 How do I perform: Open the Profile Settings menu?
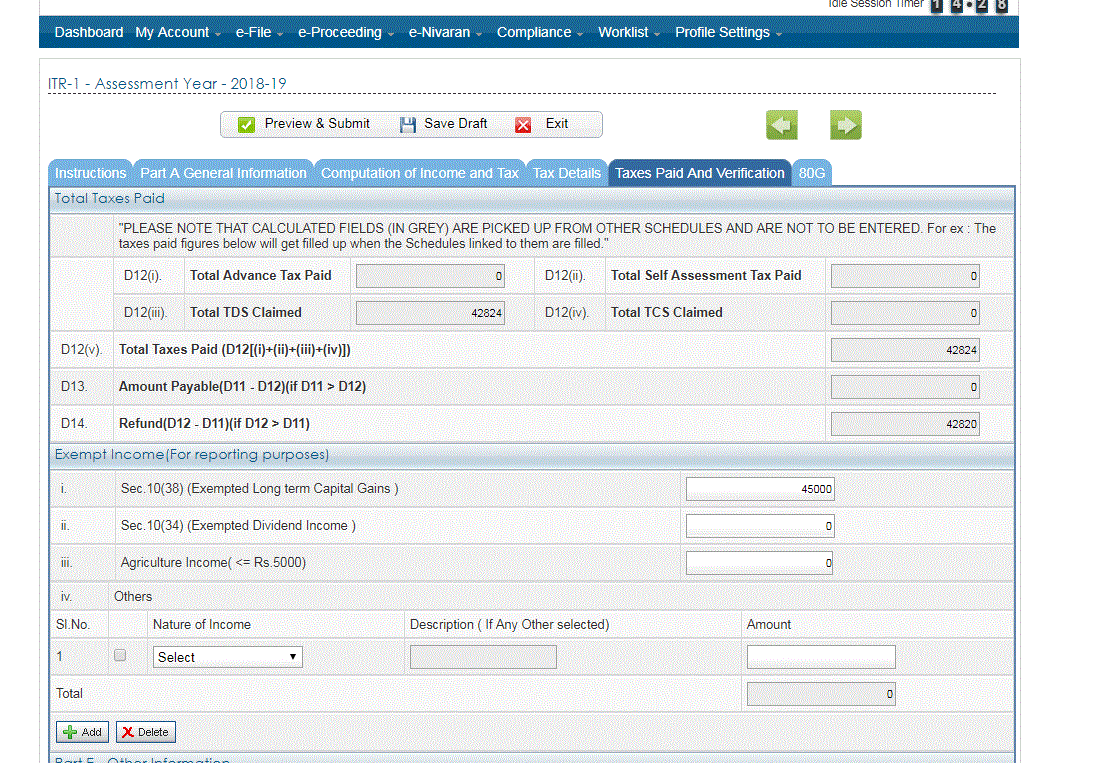pos(727,32)
